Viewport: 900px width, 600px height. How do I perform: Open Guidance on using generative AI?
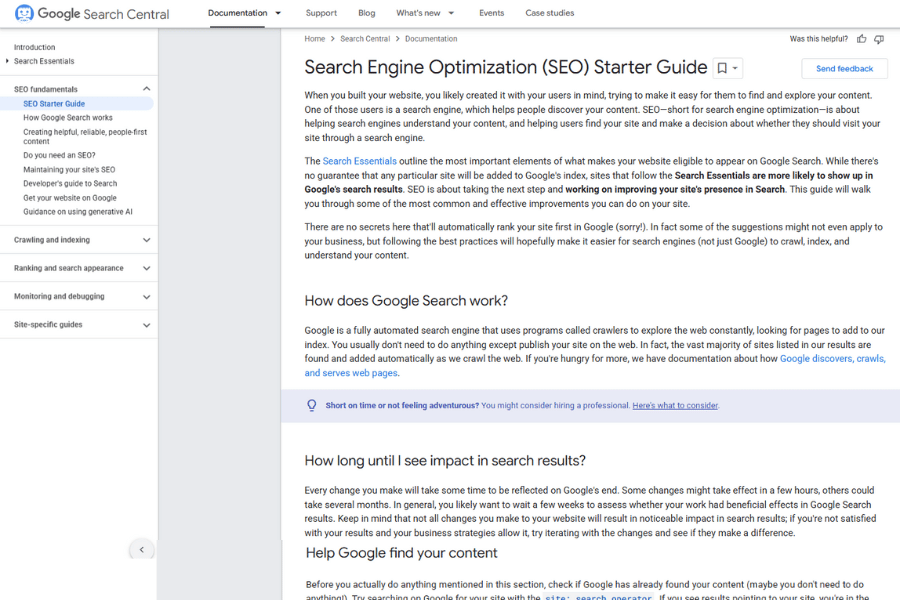pos(78,212)
